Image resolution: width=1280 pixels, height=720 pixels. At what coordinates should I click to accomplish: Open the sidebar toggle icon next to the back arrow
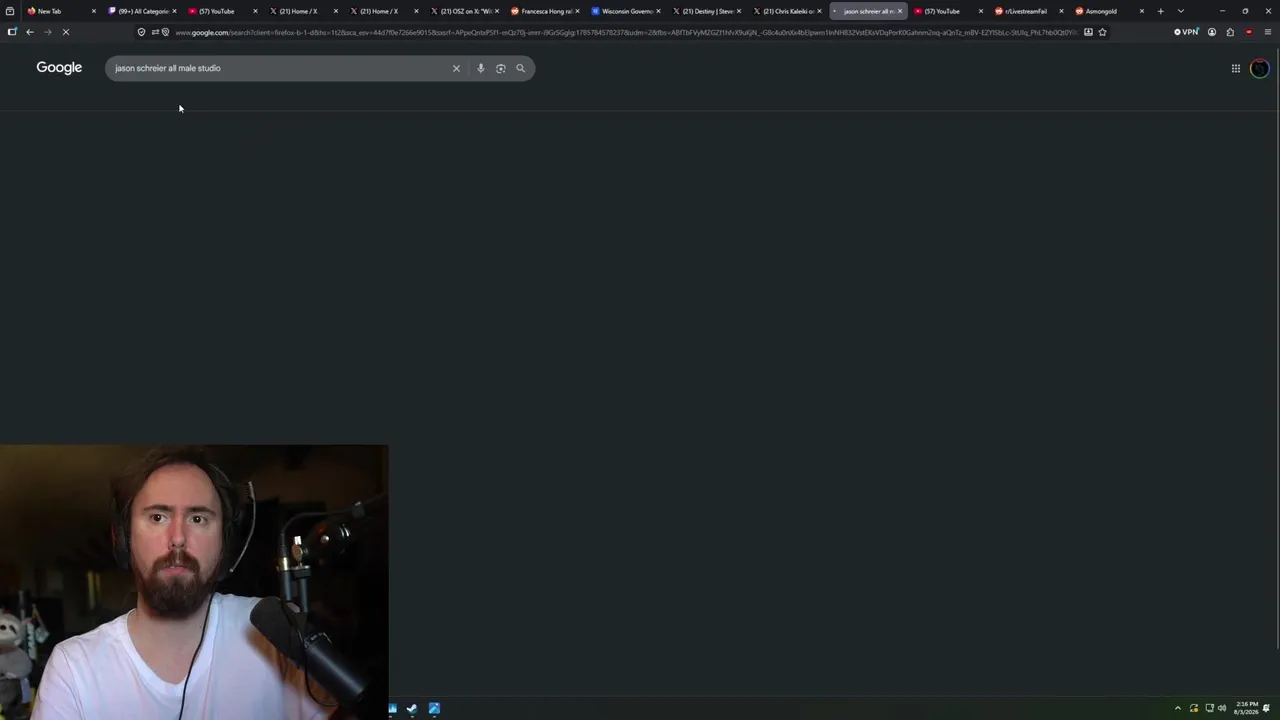(x=12, y=32)
